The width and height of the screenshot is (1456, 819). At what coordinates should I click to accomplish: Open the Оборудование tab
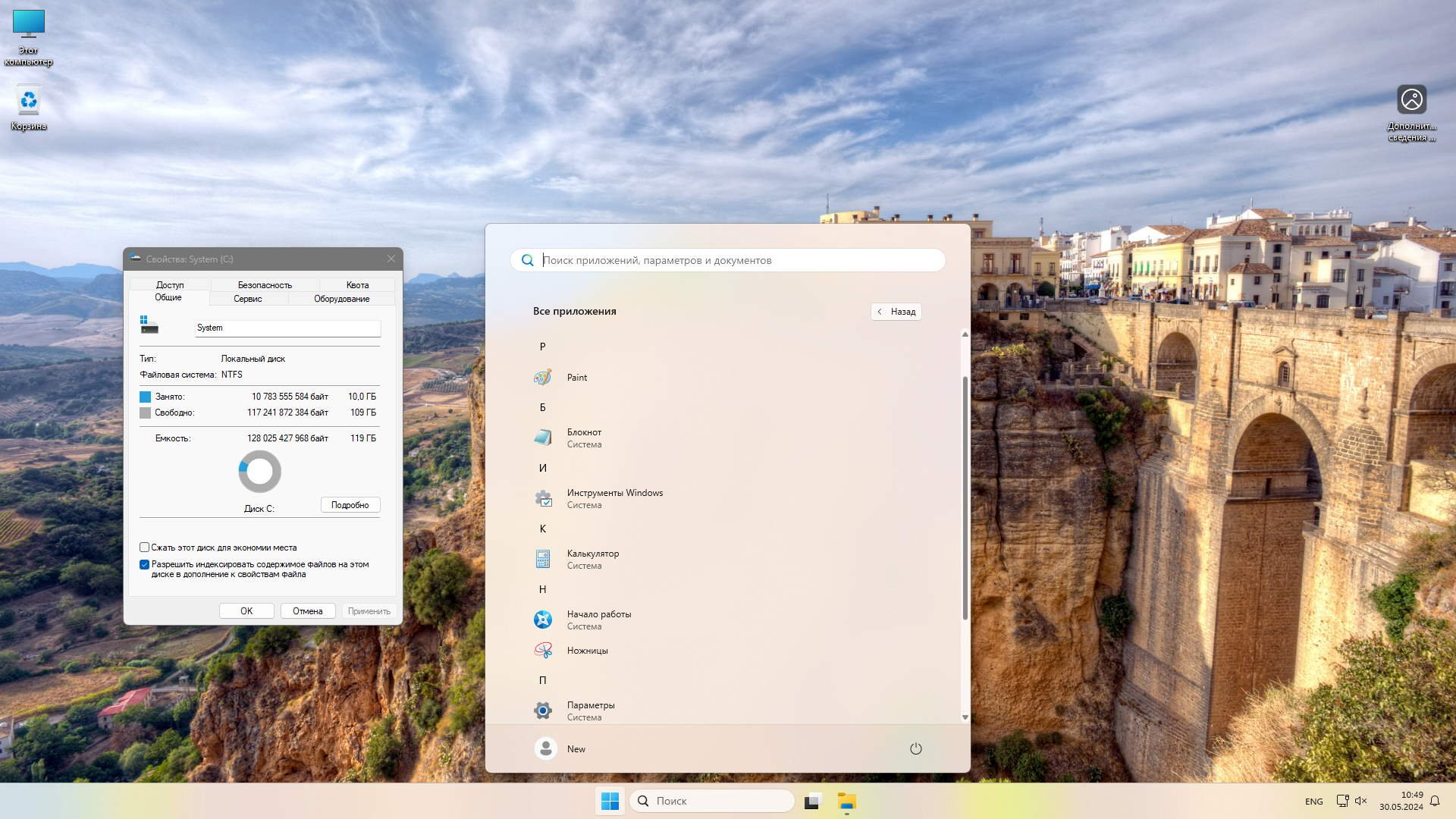point(341,299)
